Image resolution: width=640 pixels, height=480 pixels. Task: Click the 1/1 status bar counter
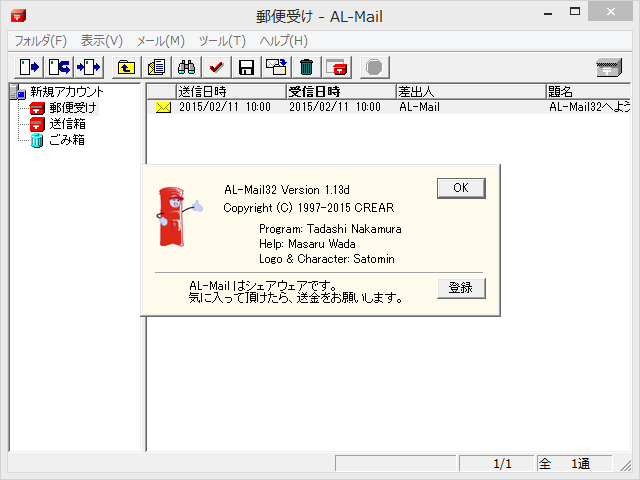(x=496, y=464)
